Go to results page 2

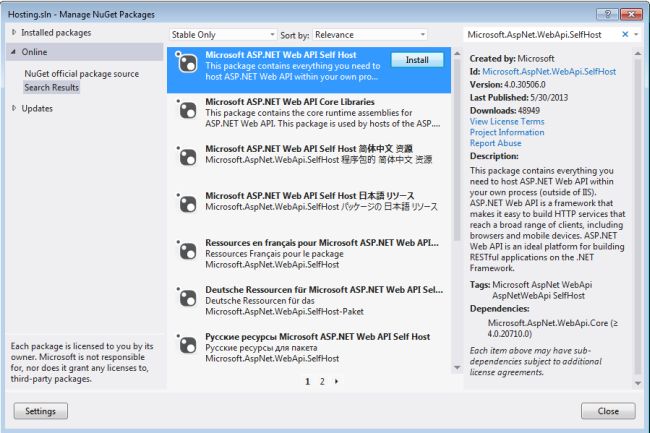pyautogui.click(x=322, y=382)
